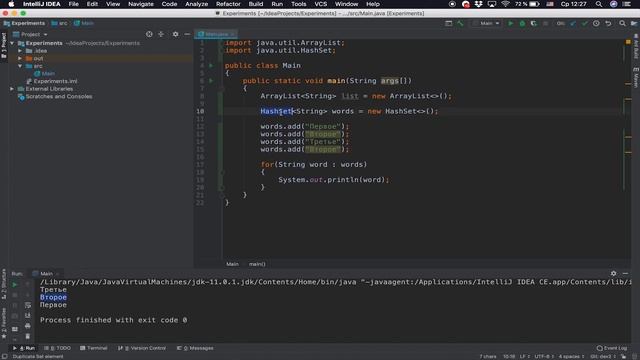Click the macOS Spotlight search icon
Viewport: 640px width, 360px height.
tap(598, 4)
